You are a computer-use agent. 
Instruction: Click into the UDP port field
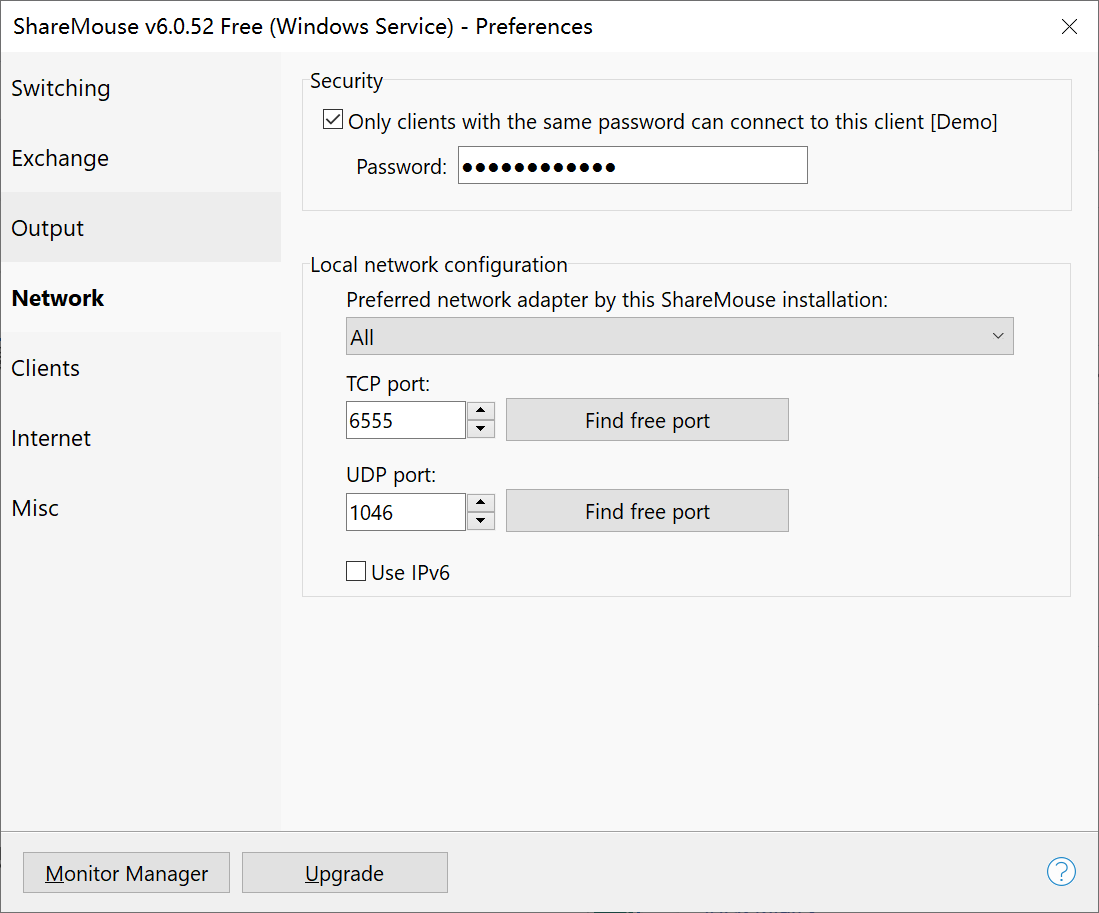[406, 512]
